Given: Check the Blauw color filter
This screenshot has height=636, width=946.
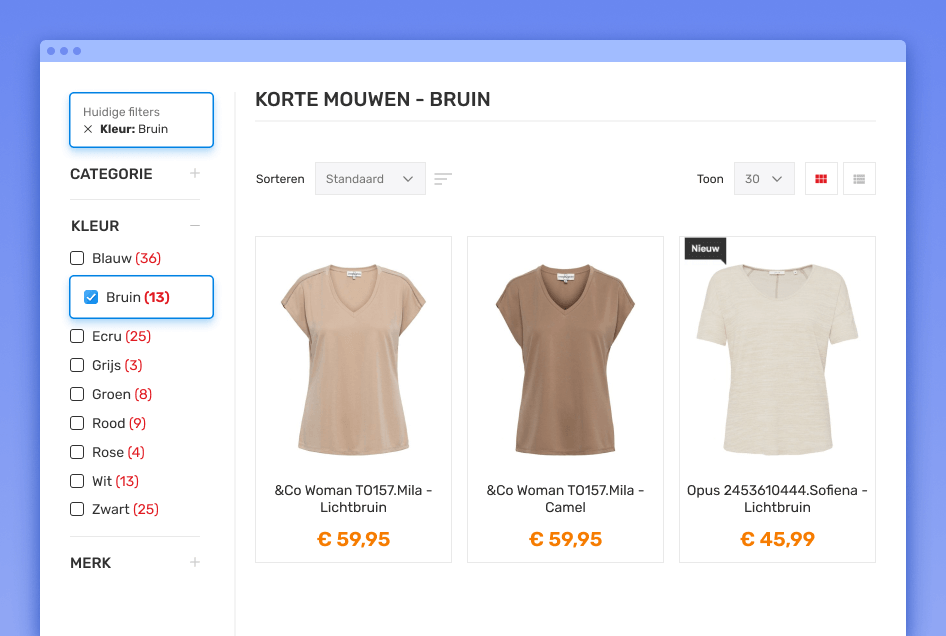Looking at the screenshot, I should pos(77,258).
